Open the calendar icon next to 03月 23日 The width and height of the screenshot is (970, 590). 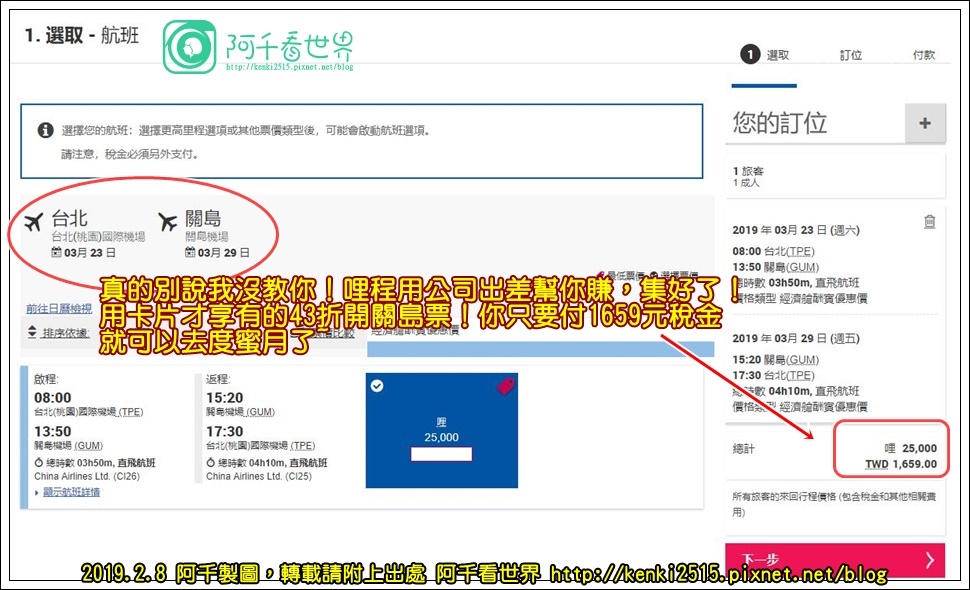pyautogui.click(x=56, y=252)
